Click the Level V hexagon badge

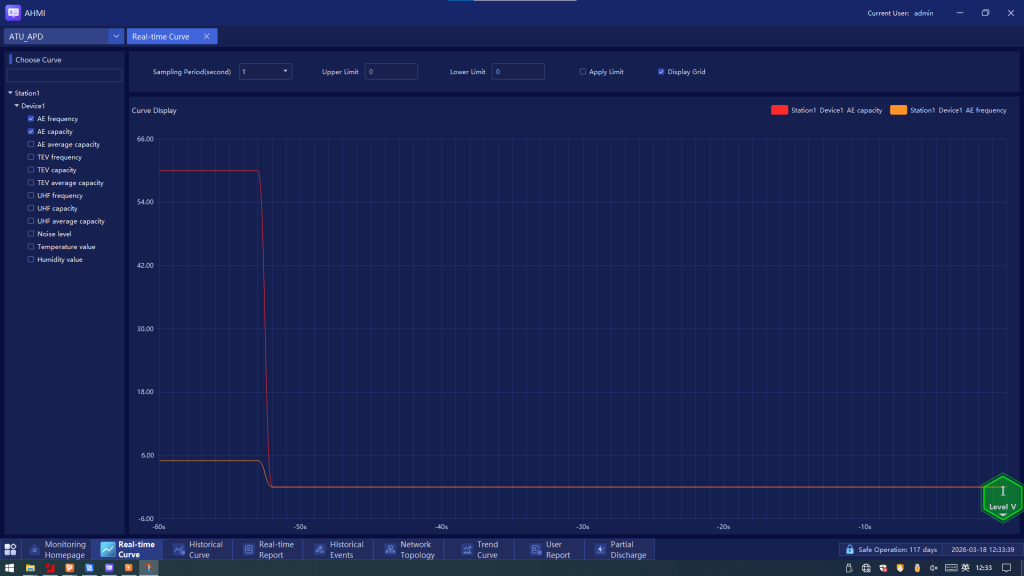(x=1002, y=498)
